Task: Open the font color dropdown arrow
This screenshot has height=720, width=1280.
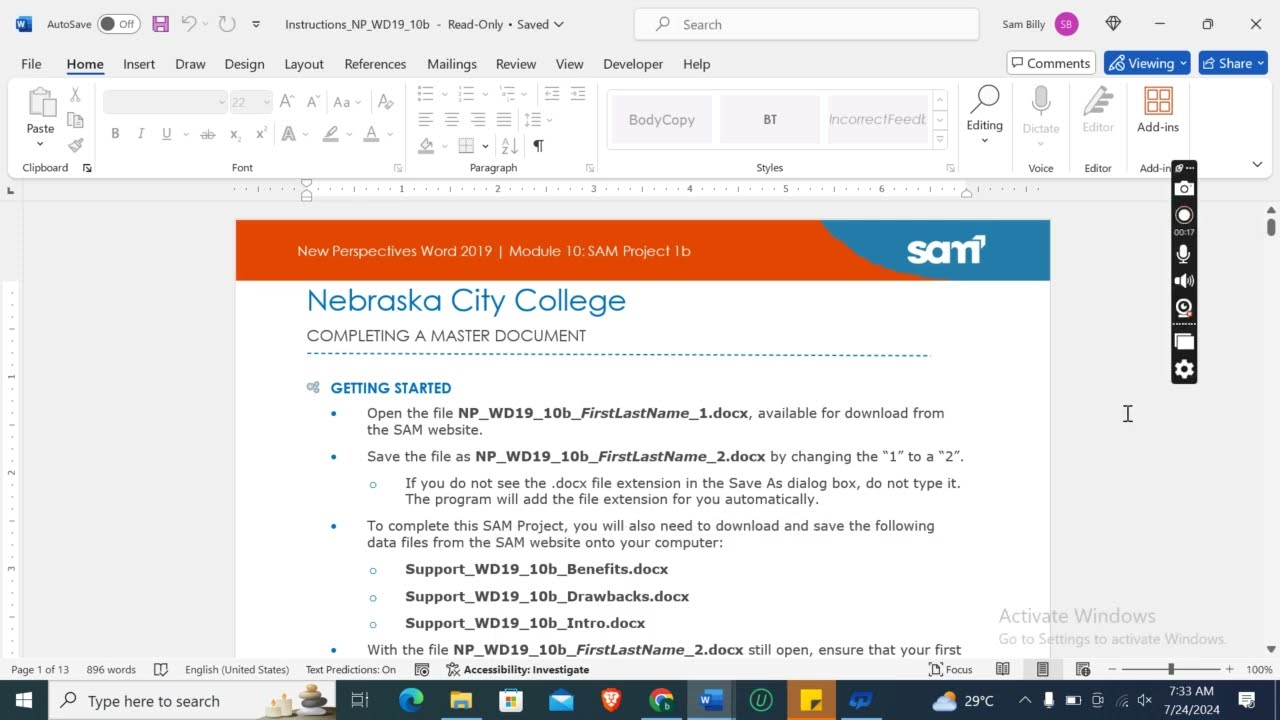Action: coord(389,133)
